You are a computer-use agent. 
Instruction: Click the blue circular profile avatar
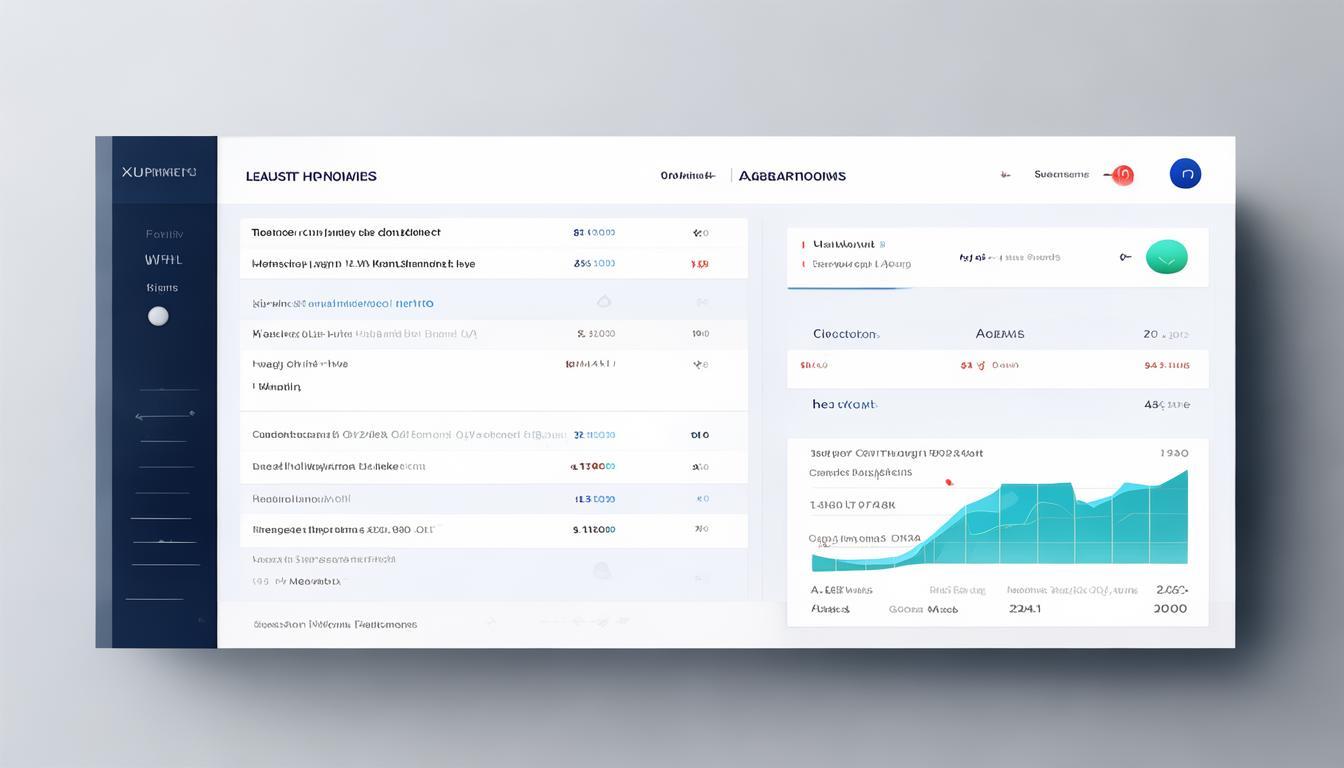point(1185,174)
